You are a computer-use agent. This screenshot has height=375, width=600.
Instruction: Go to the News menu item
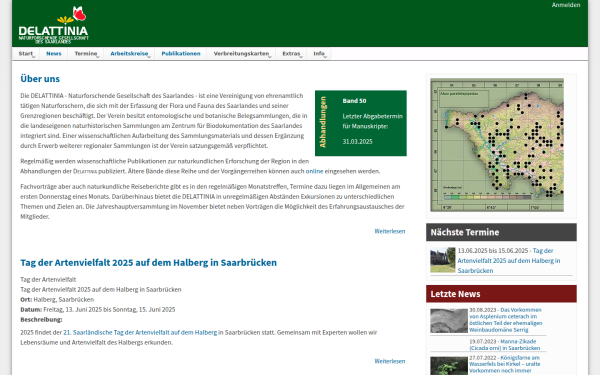click(54, 54)
